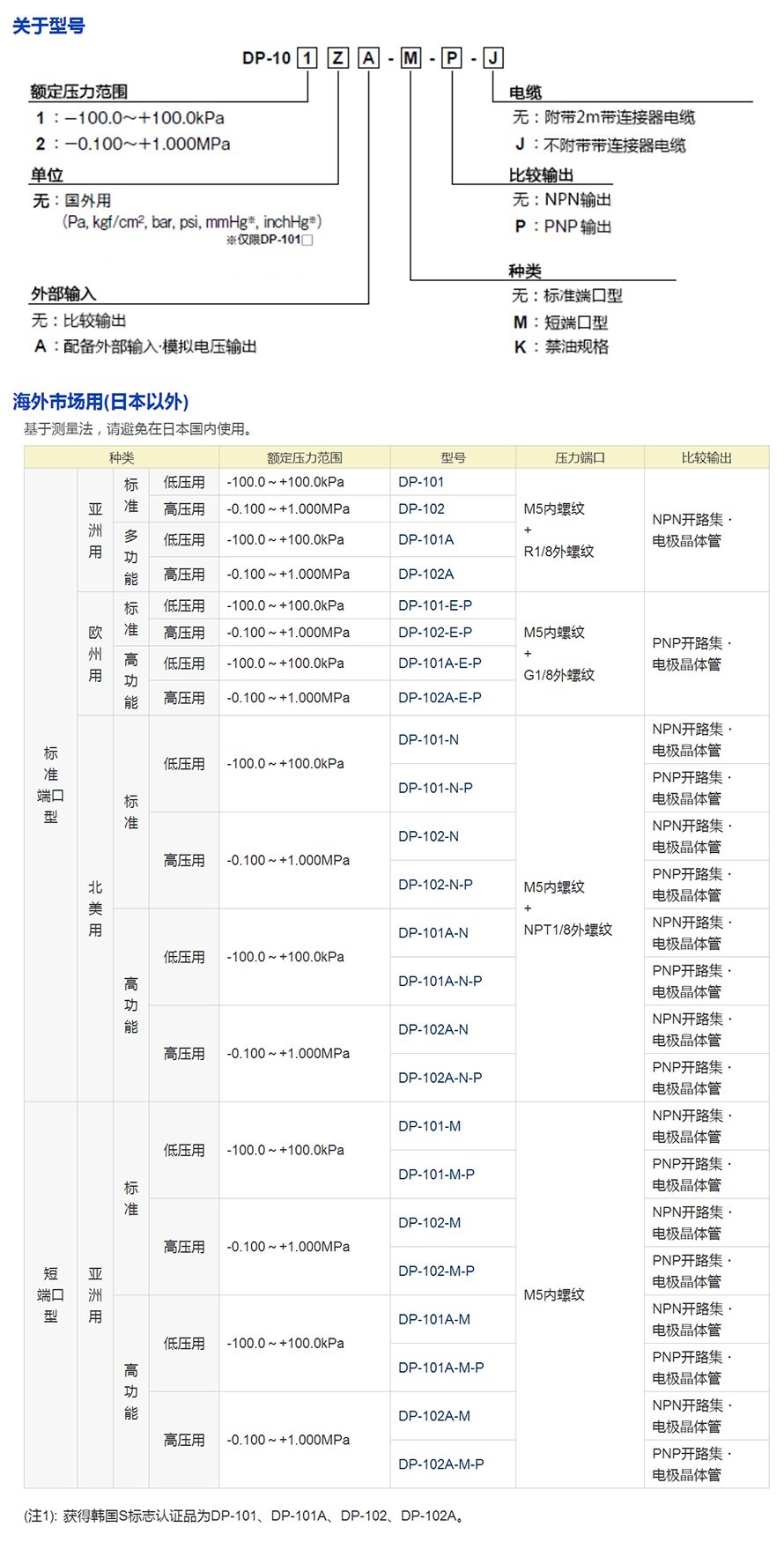The image size is (784, 1542).
Task: Click the DP-102A-N model link
Action: (433, 1030)
